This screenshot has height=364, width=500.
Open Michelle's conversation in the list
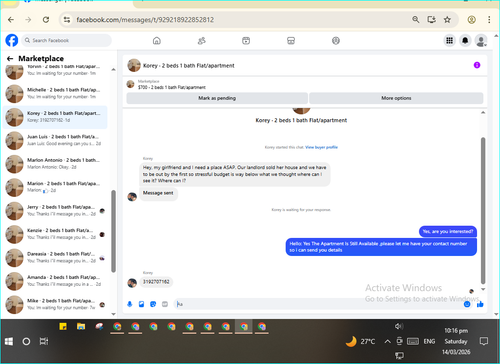click(x=55, y=93)
